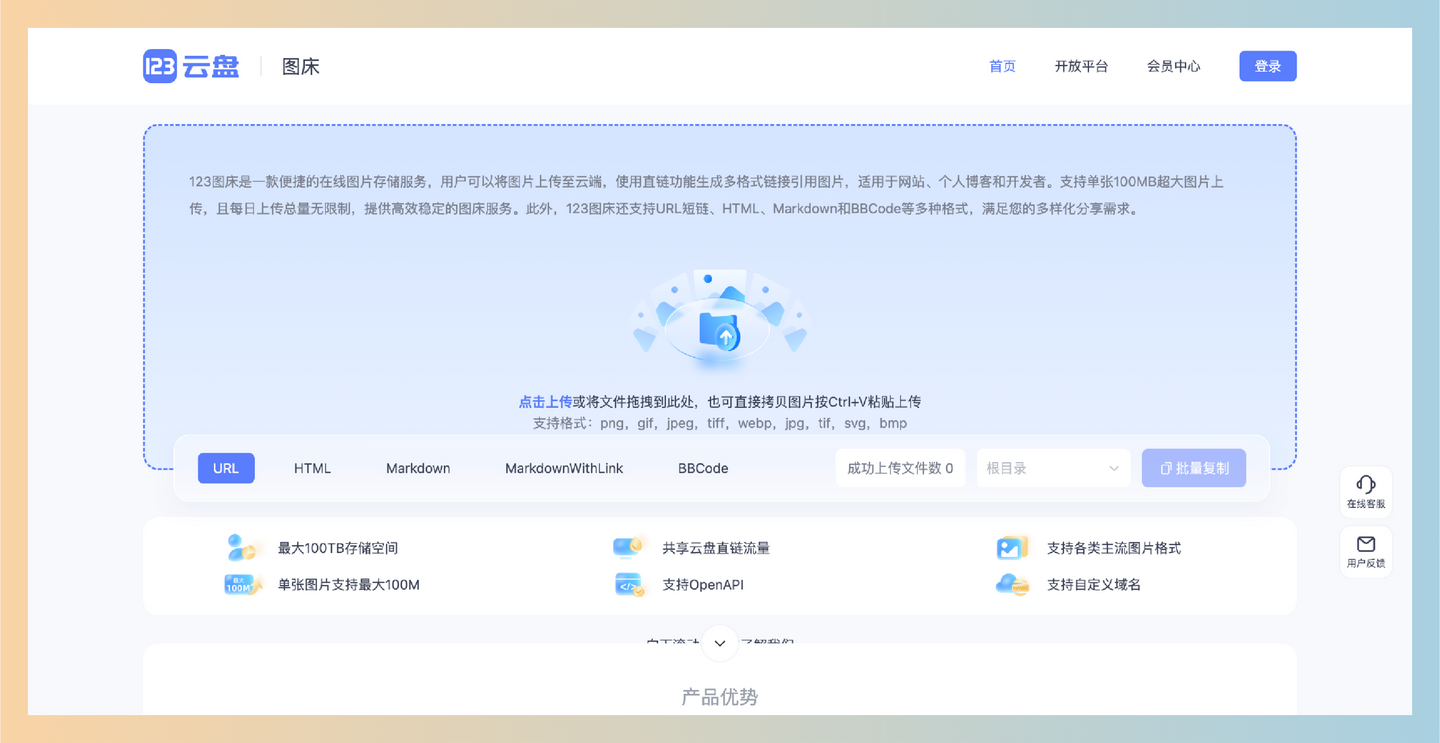This screenshot has width=1440, height=743.
Task: Switch to the Markdown format tab
Action: click(x=418, y=467)
